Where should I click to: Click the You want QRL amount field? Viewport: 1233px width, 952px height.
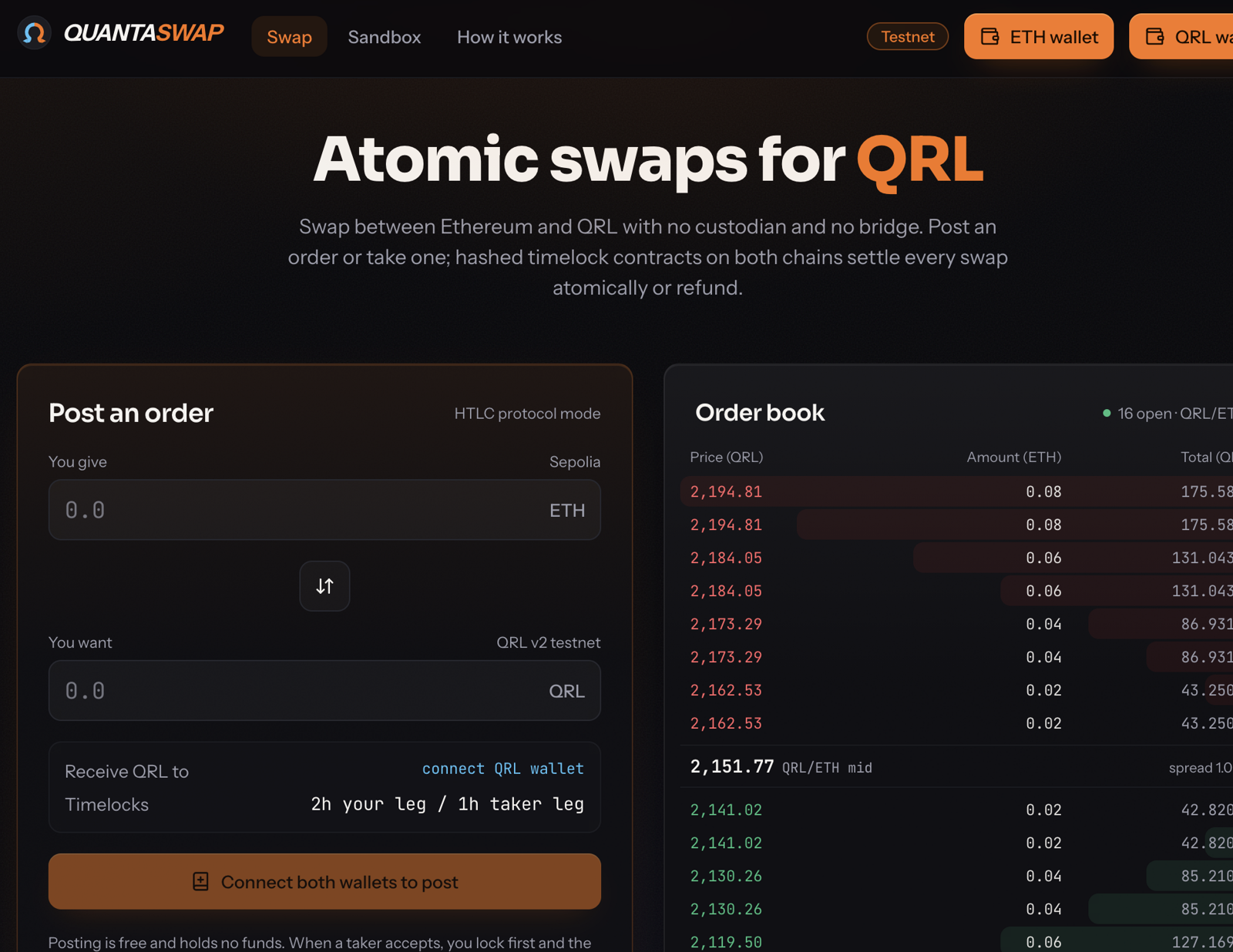click(x=324, y=691)
